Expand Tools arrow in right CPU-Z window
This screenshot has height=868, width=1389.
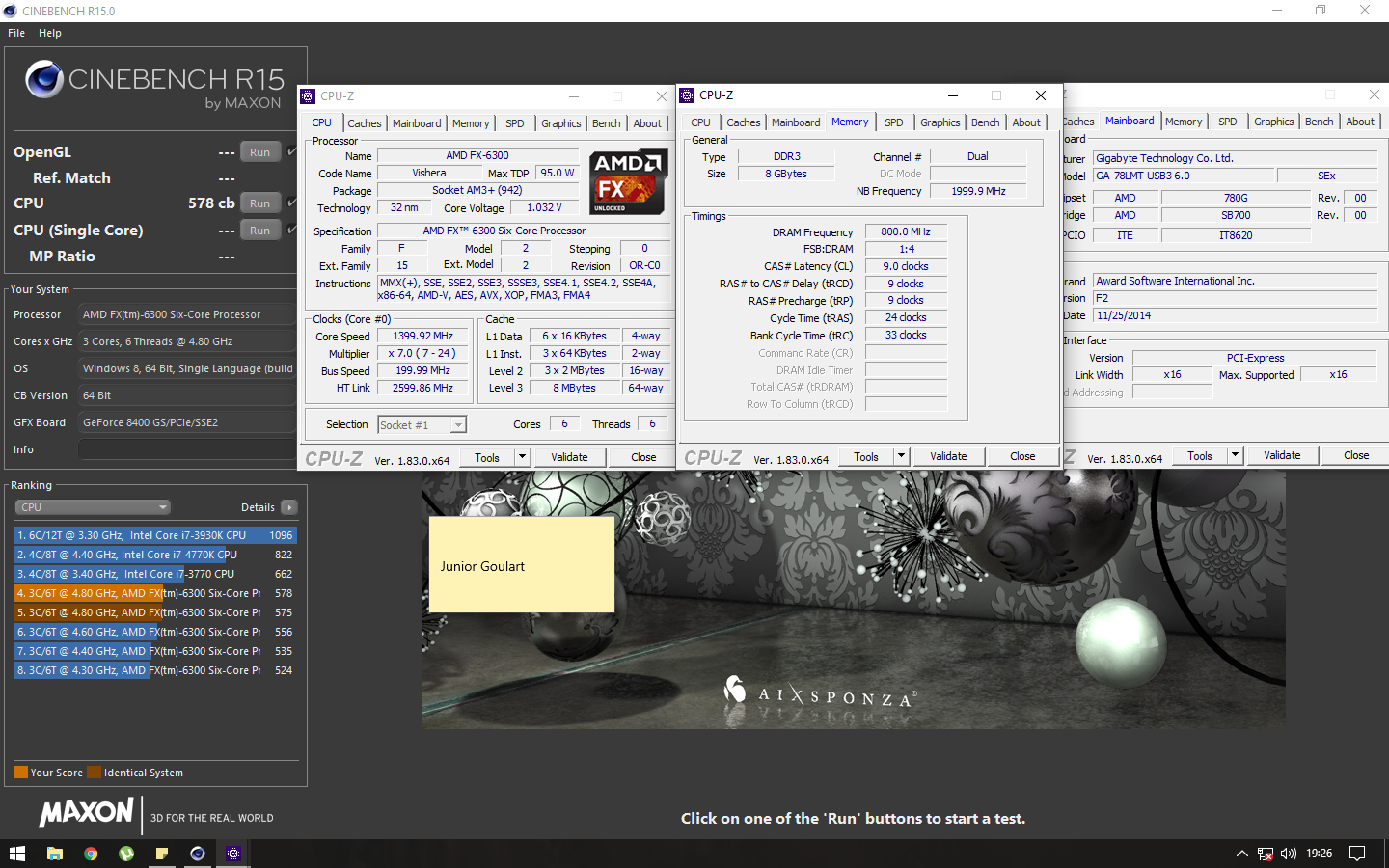pos(1235,455)
